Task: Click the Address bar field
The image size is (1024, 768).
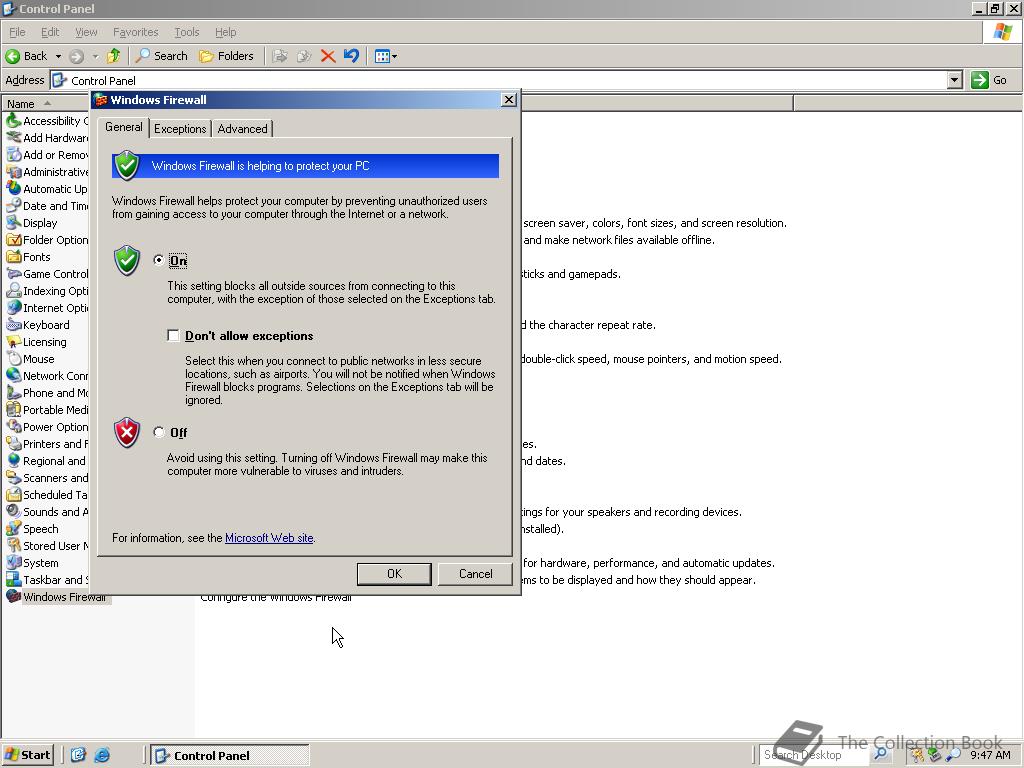Action: click(499, 80)
